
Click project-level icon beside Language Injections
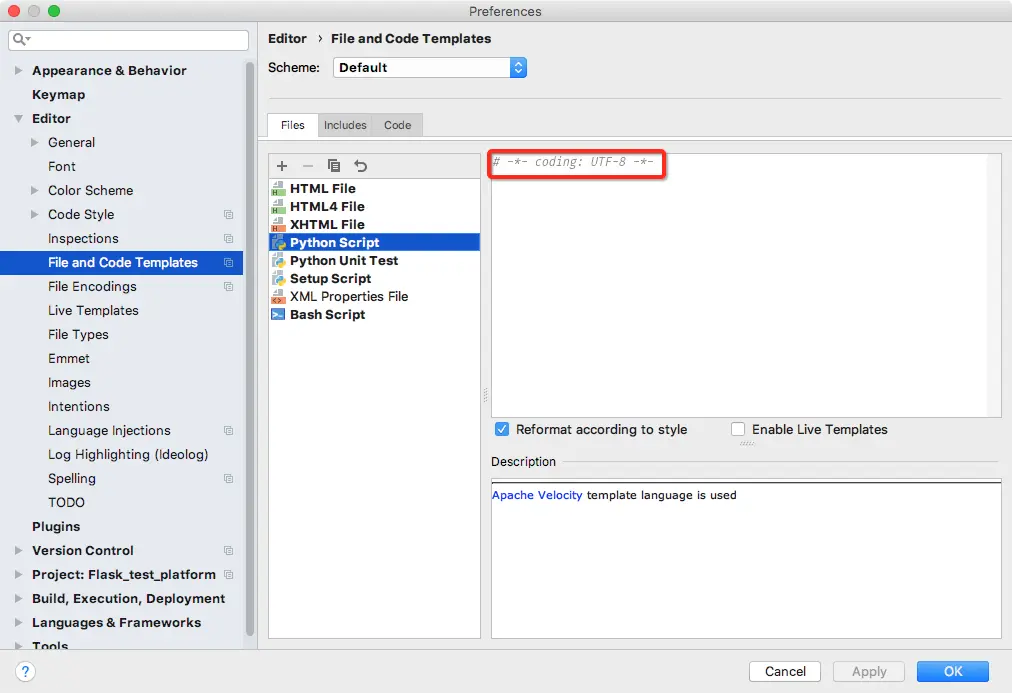coord(228,430)
